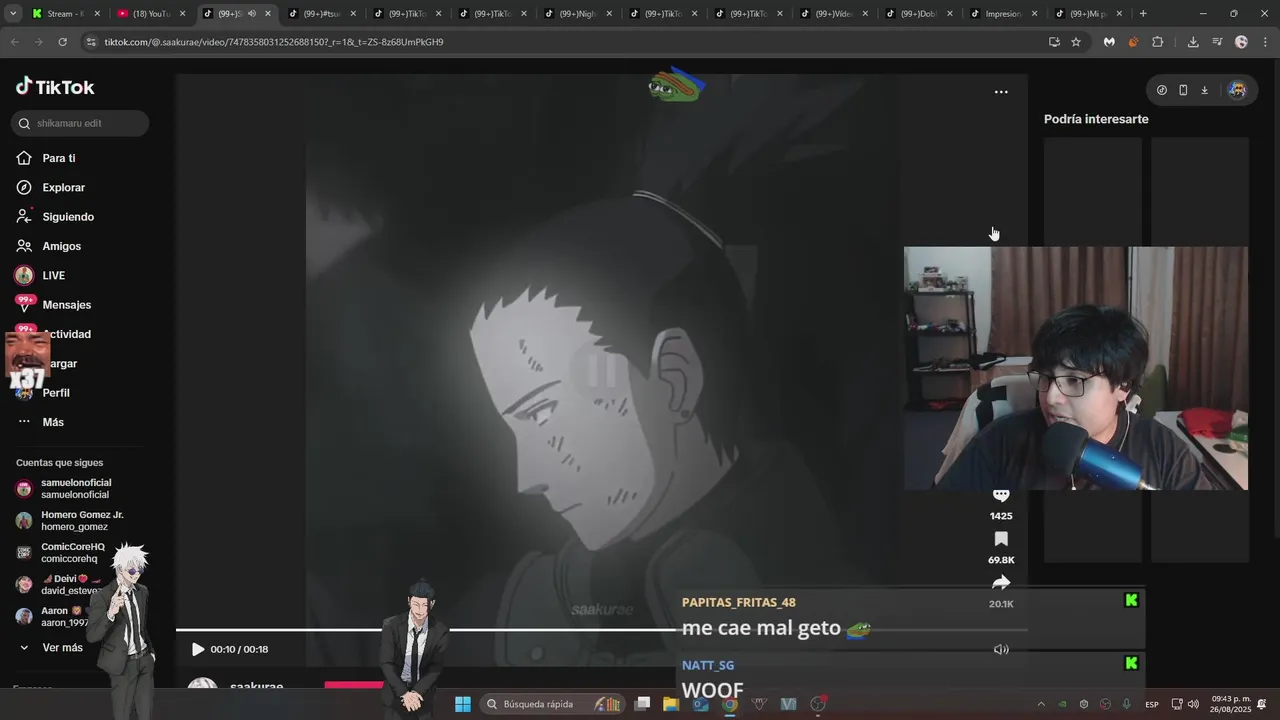This screenshot has width=1280, height=720.
Task: Open Chrome media controls icon
Action: pos(1217,42)
